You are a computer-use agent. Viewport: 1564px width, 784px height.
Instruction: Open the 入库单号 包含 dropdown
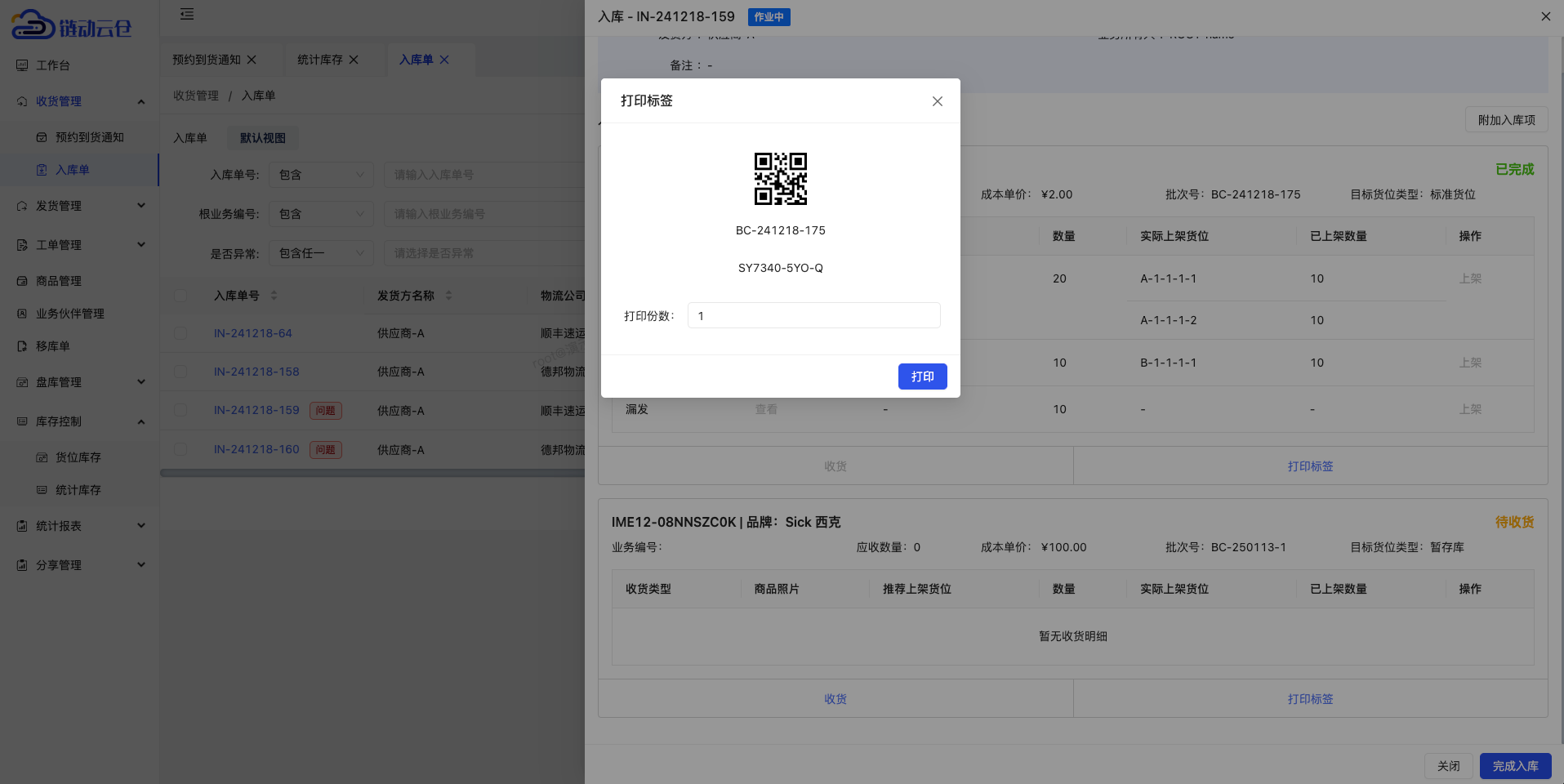(x=321, y=174)
